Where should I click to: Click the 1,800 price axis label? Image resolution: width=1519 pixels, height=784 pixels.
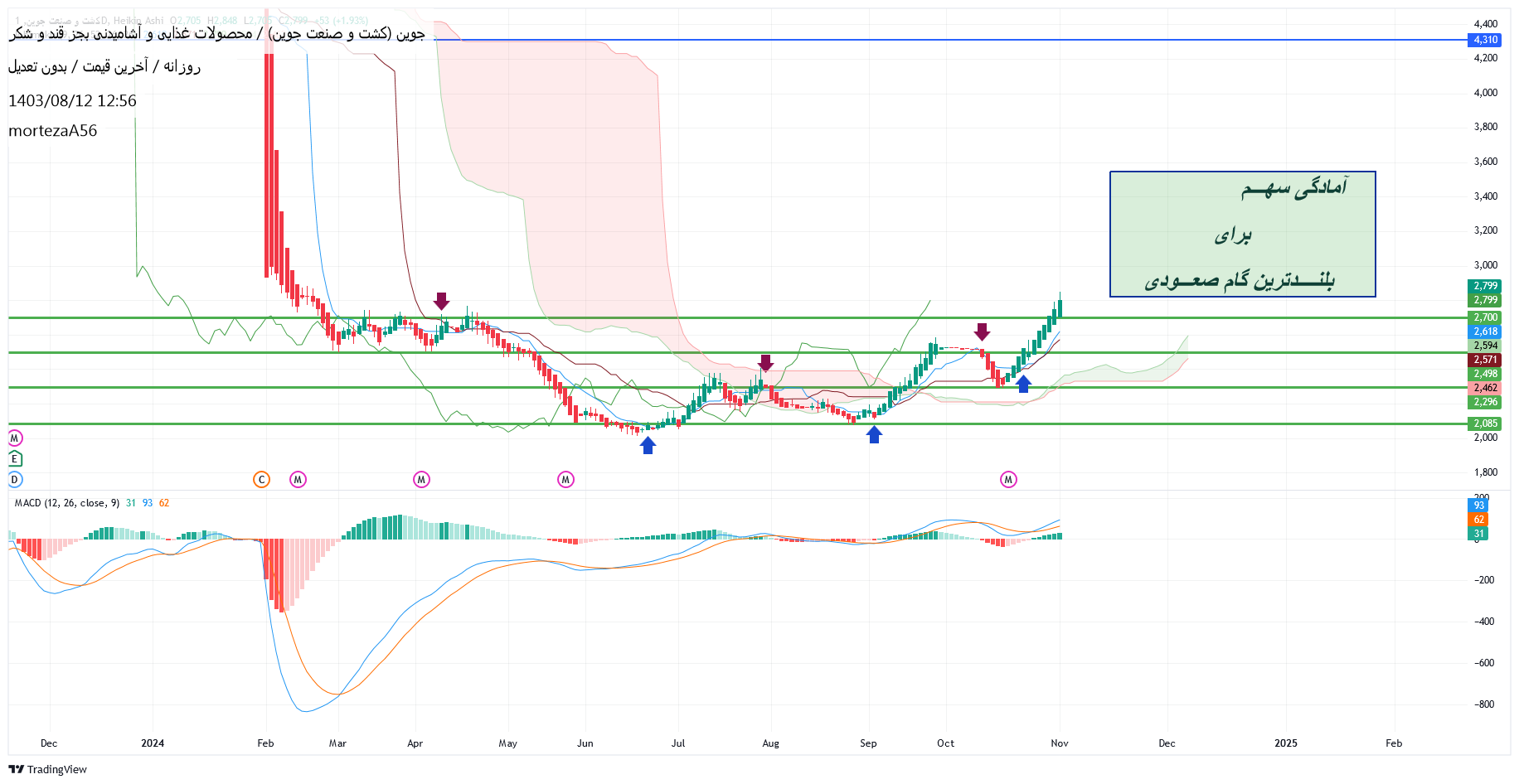click(x=1486, y=472)
